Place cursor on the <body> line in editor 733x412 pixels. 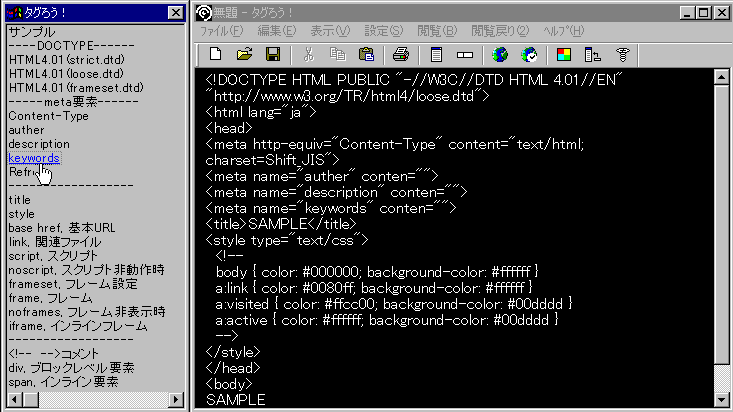point(229,384)
